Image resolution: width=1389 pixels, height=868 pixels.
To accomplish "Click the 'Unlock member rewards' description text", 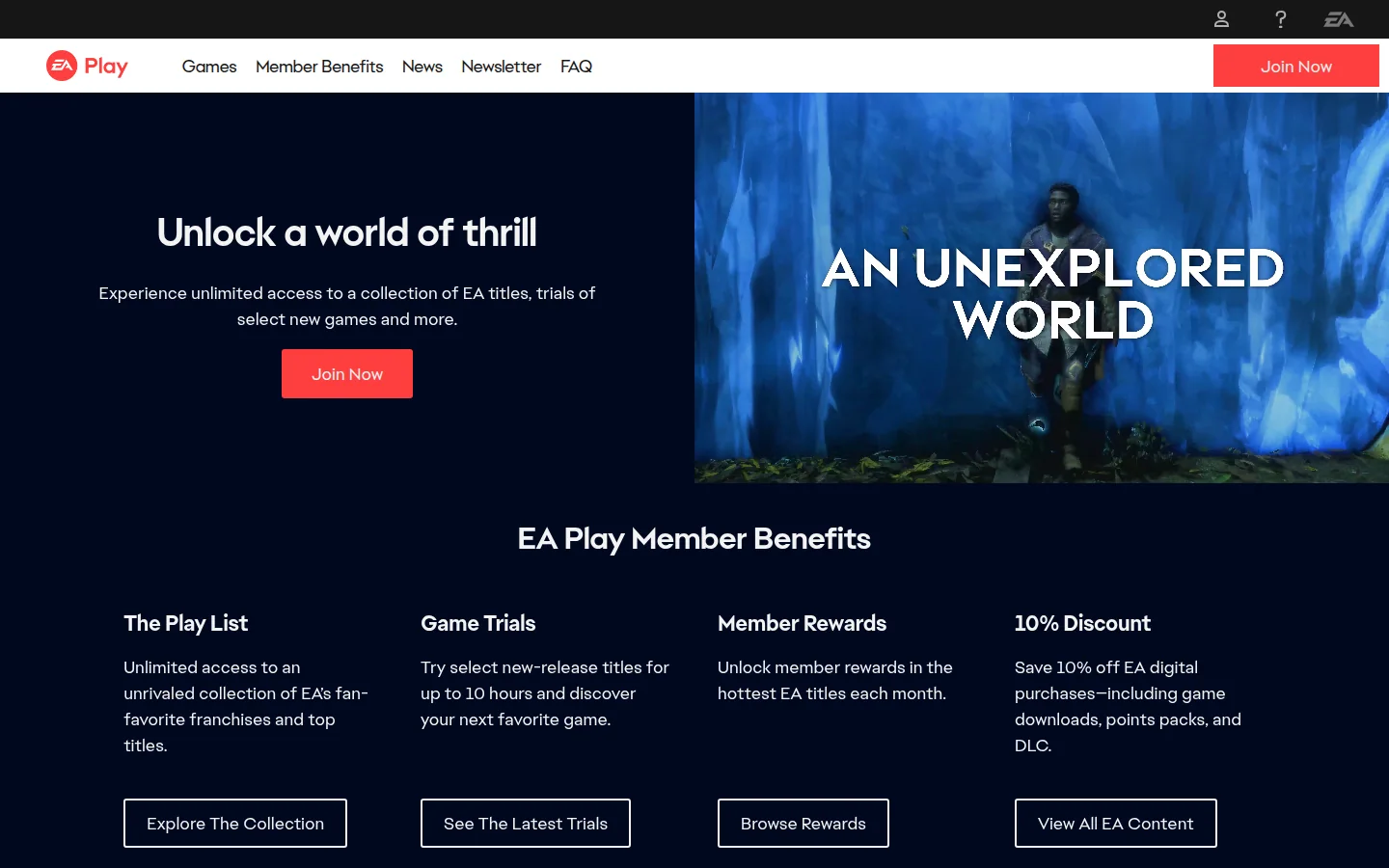I will pos(835,680).
